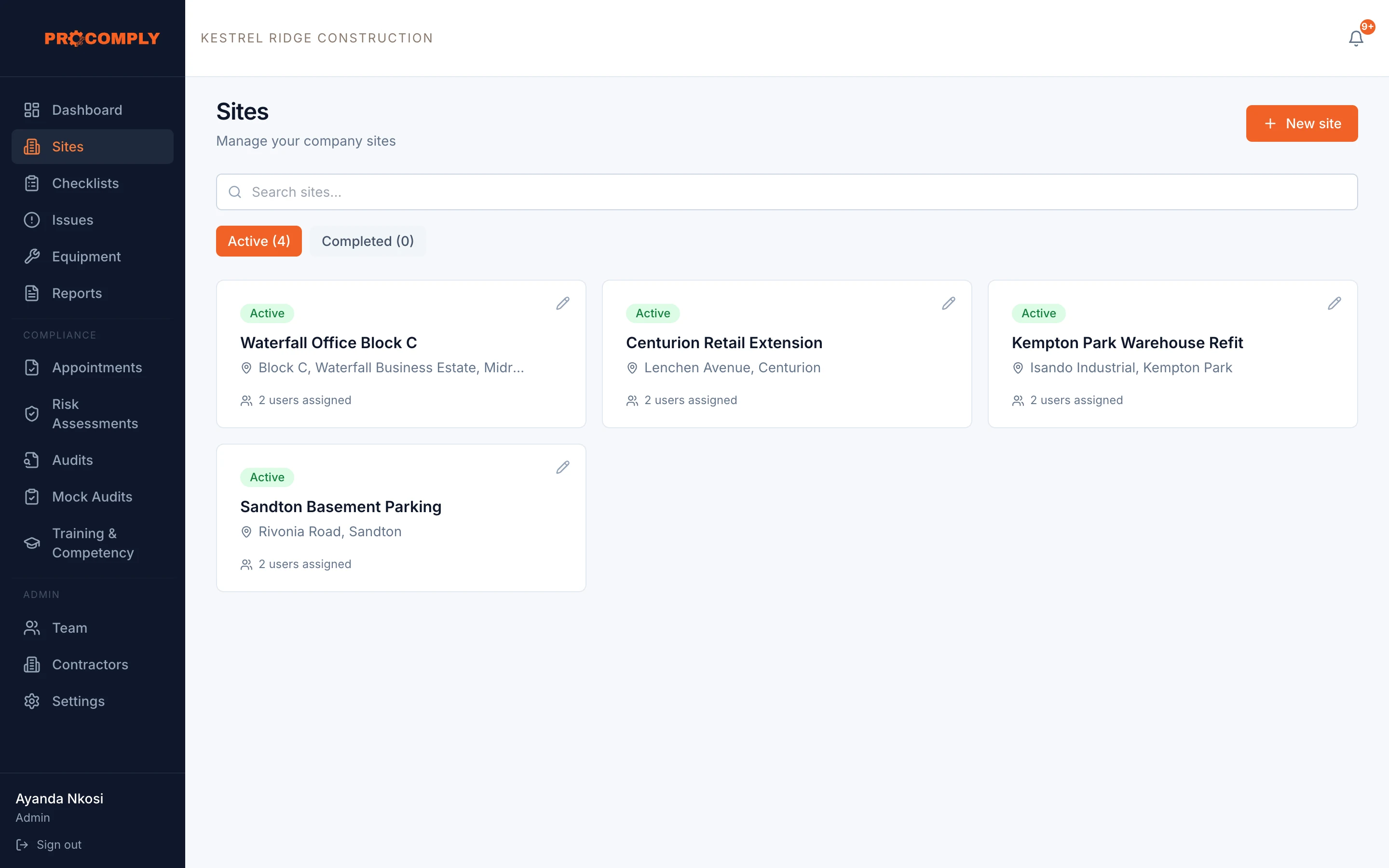
Task: Click Active badge on Centurion Retail Extension
Action: coord(653,313)
